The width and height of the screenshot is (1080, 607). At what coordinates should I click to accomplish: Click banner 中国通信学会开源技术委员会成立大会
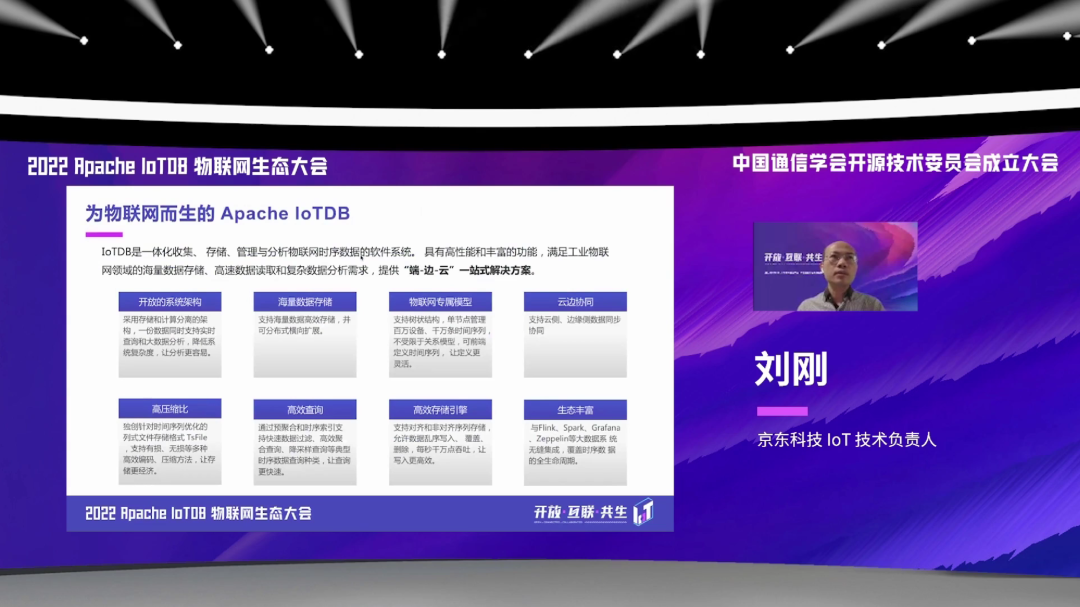click(895, 163)
